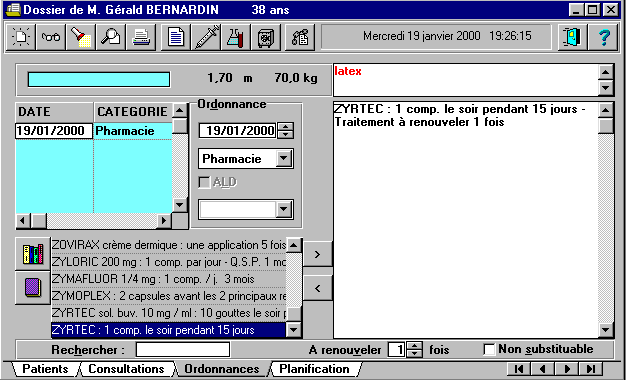Open the empty dropdown below ALD
Image resolution: width=626 pixels, height=380 pixels.
click(x=284, y=210)
